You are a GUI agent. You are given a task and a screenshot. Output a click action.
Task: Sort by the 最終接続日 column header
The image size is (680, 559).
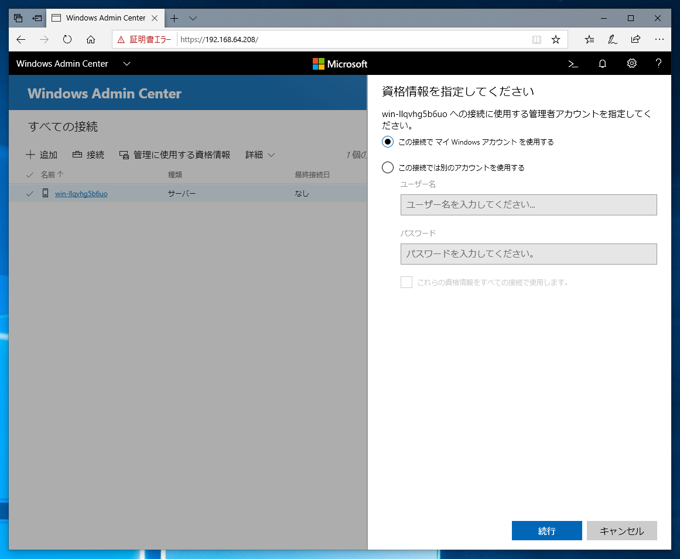[x=312, y=175]
